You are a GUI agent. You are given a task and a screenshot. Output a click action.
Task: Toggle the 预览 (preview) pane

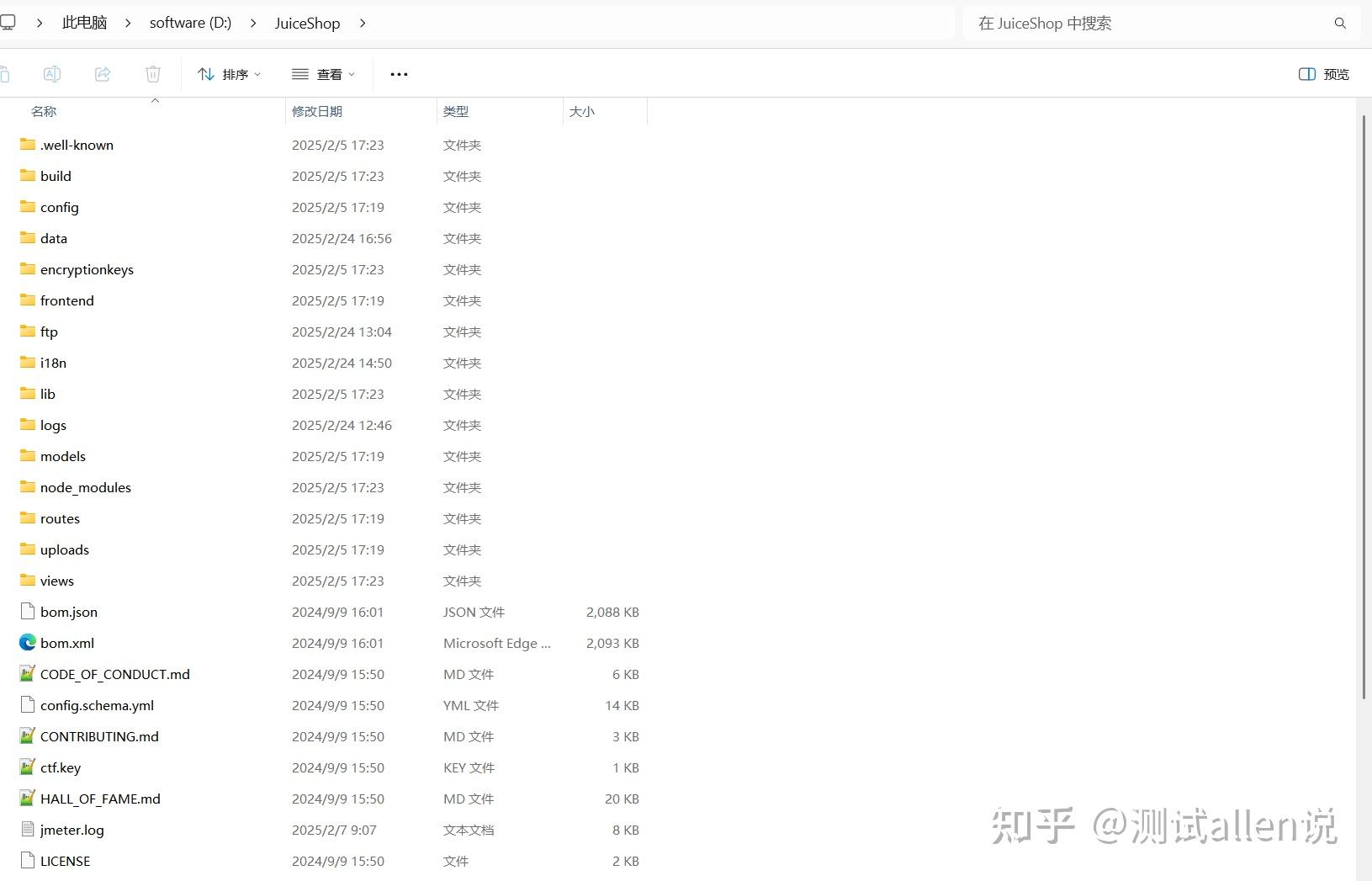(1324, 74)
